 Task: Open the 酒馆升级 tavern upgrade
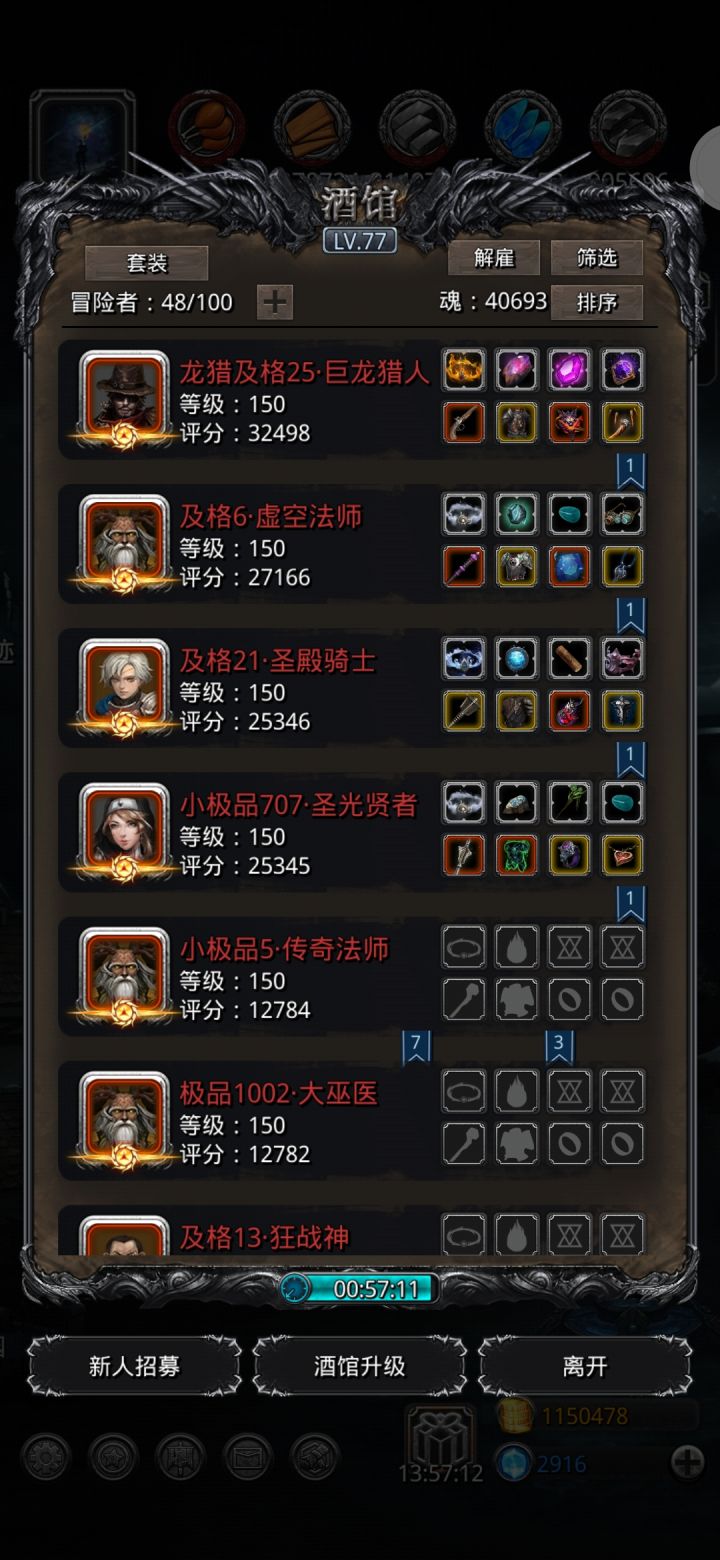point(360,1366)
